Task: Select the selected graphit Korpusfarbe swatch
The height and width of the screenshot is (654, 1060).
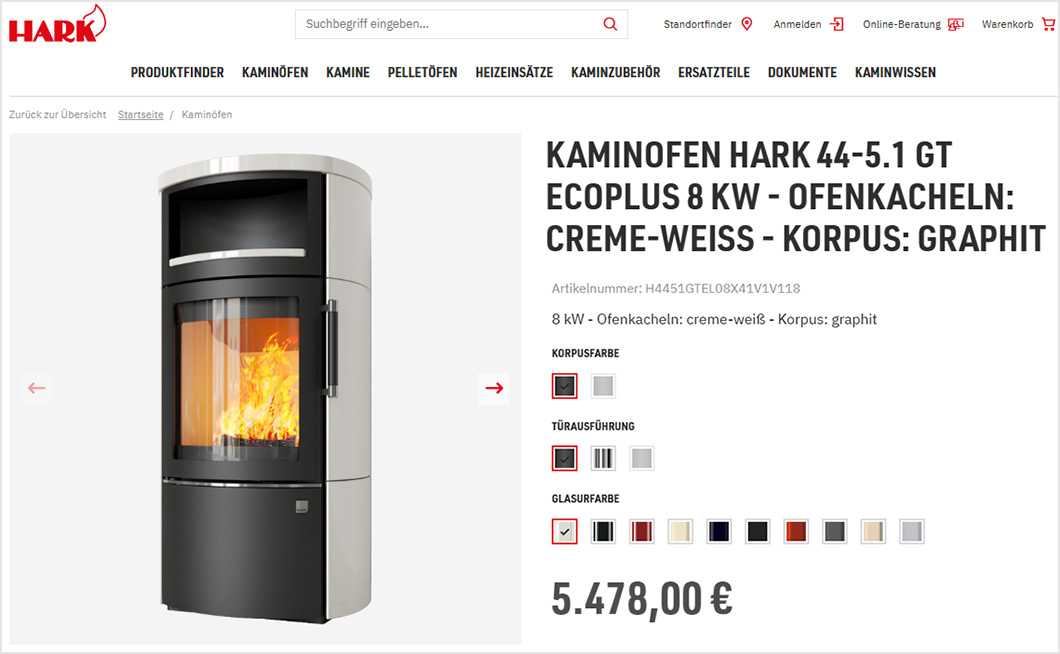Action: click(564, 386)
